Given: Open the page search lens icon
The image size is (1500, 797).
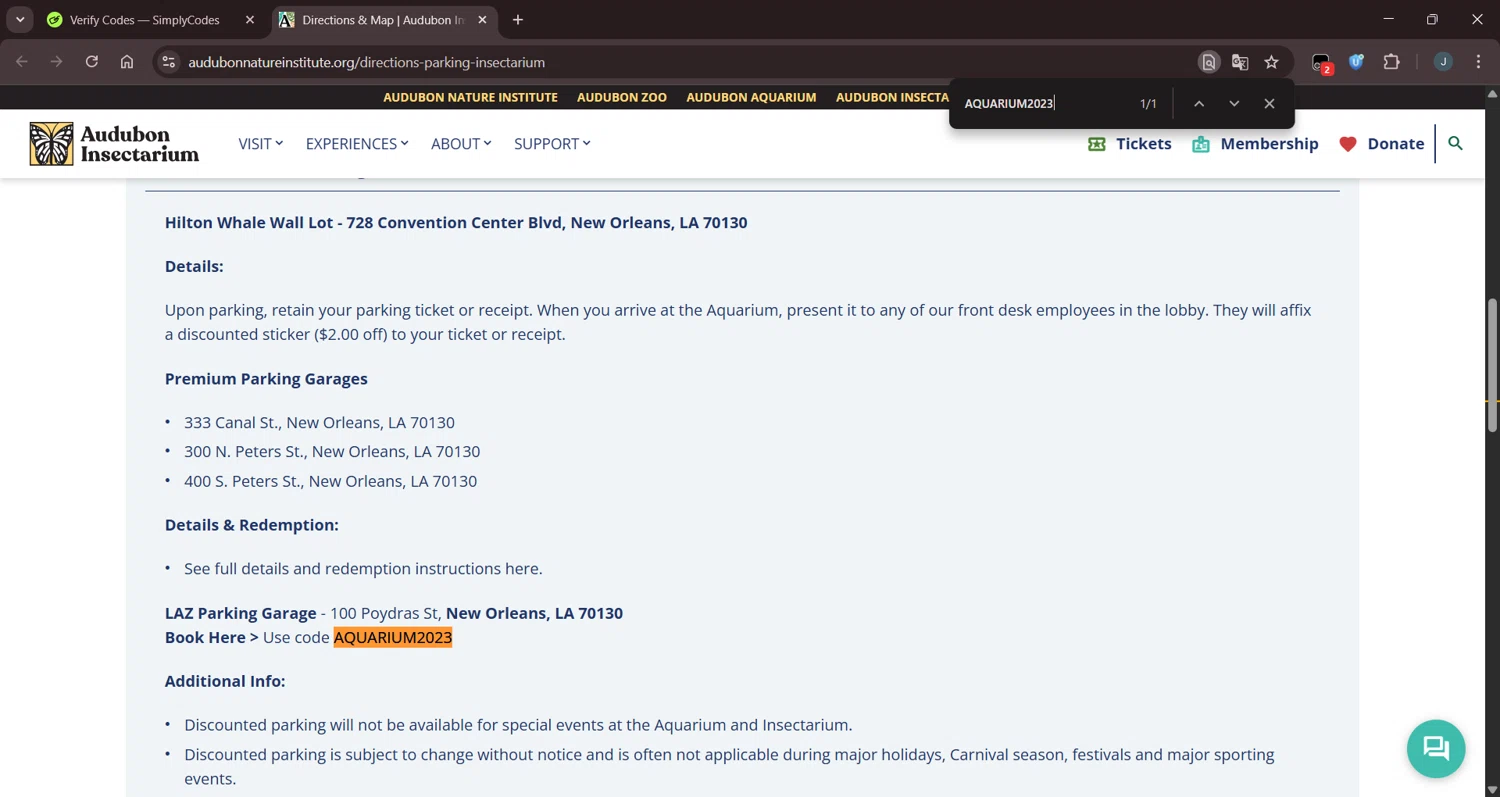Looking at the screenshot, I should tap(1209, 62).
